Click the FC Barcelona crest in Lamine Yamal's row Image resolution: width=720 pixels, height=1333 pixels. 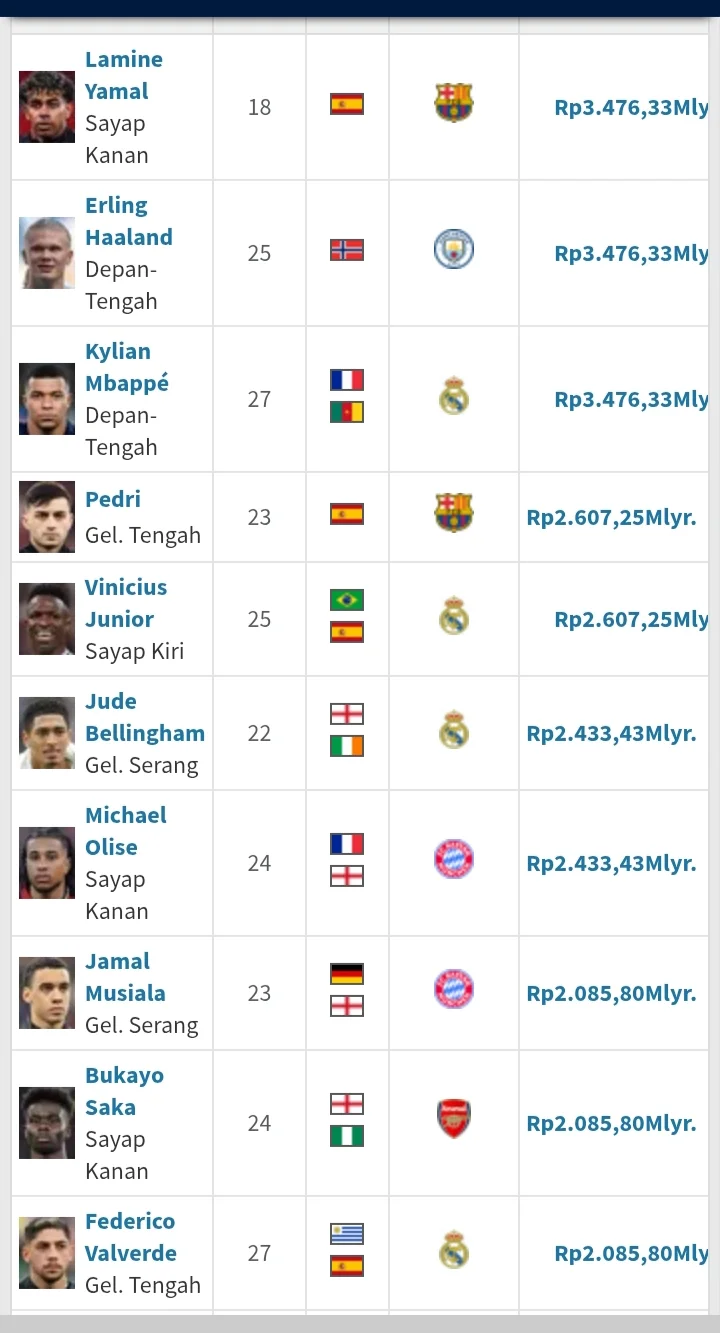[454, 103]
